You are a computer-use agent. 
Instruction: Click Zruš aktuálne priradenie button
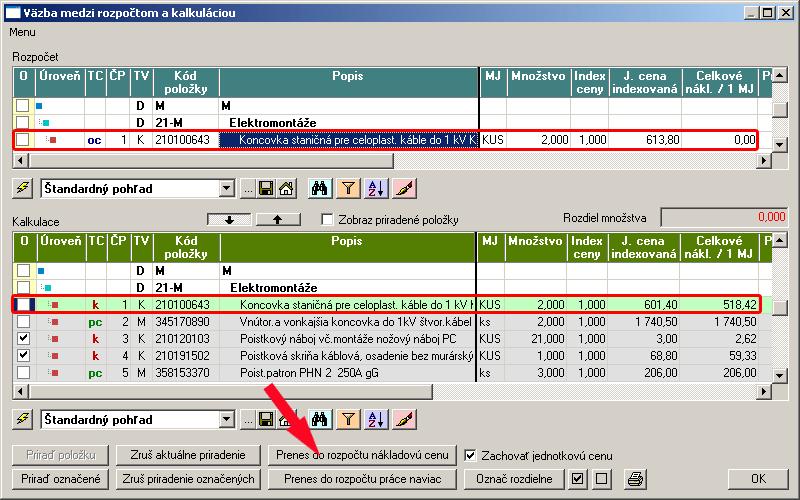pos(188,455)
